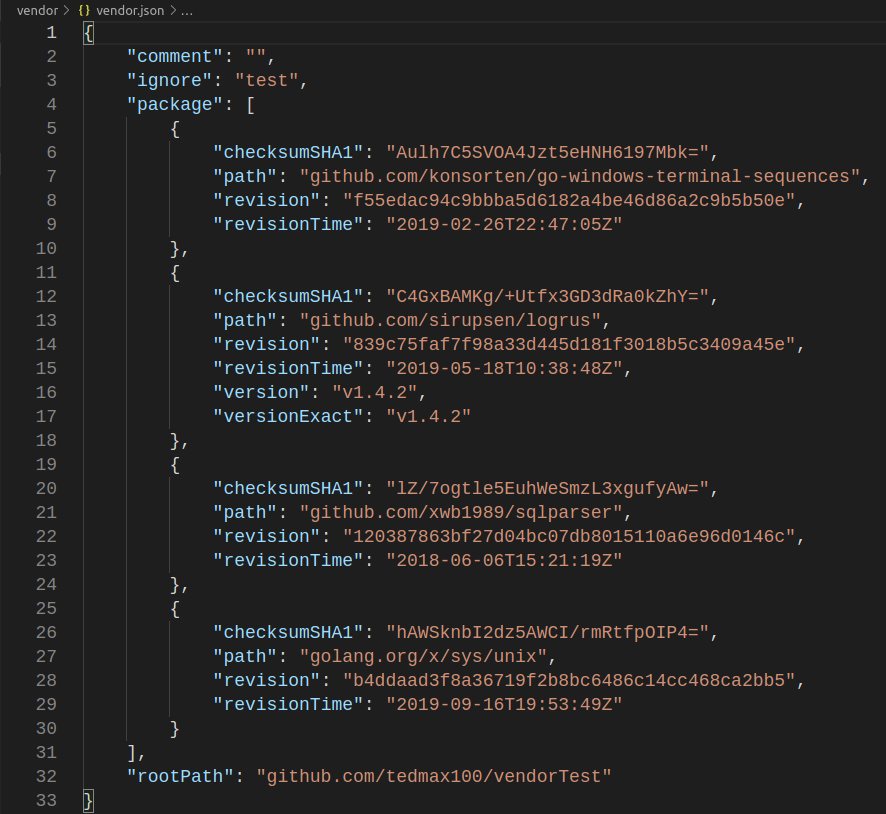Click the github.com/xwb1989/sqlparser path string
This screenshot has height=814, width=886.
click(x=467, y=512)
